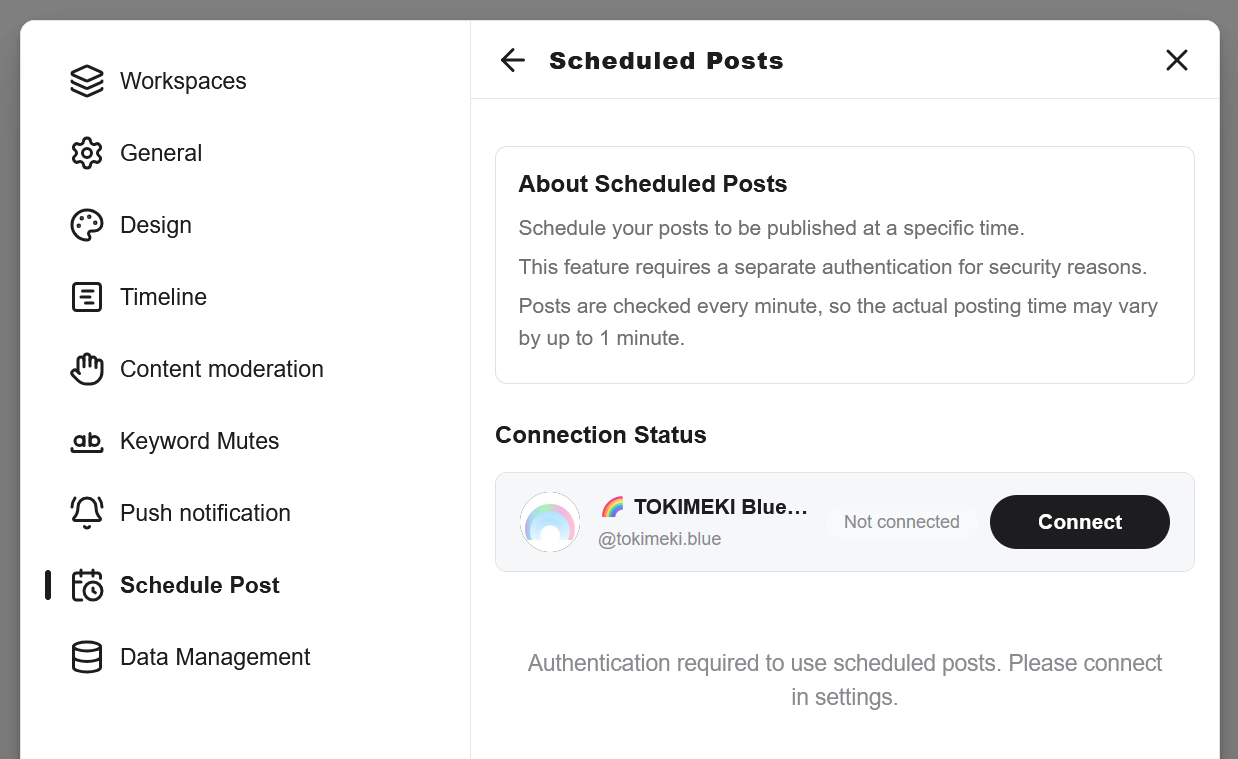Click the @tokimeki.blue handle
Viewport: 1238px width, 759px height.
tap(659, 539)
